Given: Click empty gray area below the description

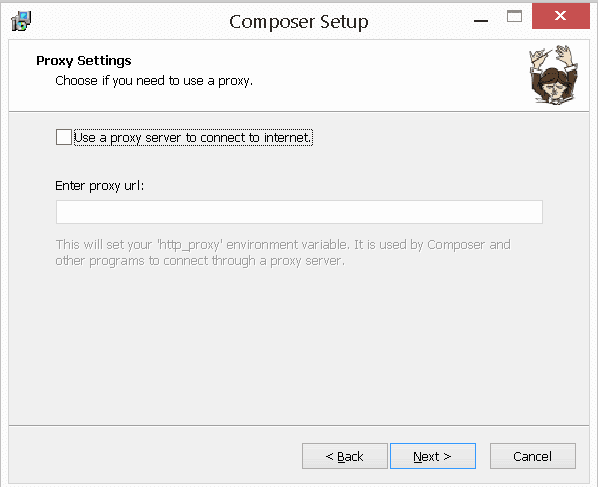Looking at the screenshot, I should (x=299, y=343).
